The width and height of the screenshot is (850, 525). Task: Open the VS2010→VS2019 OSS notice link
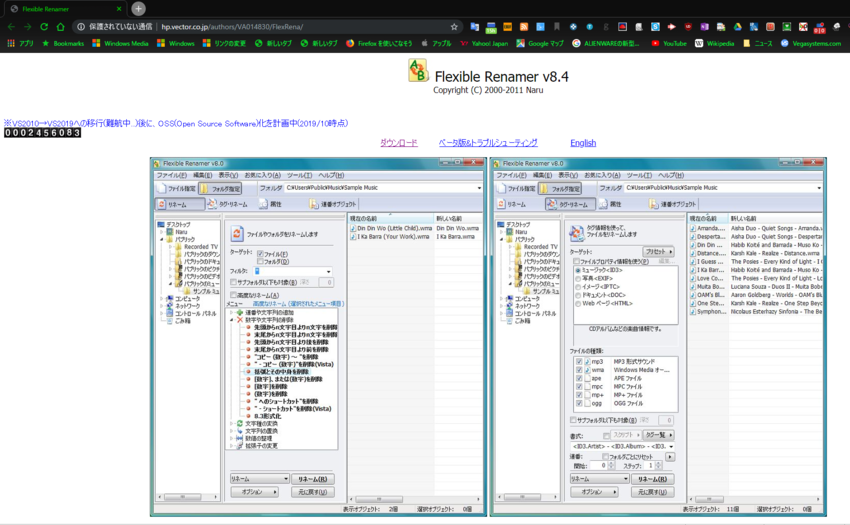176,124
